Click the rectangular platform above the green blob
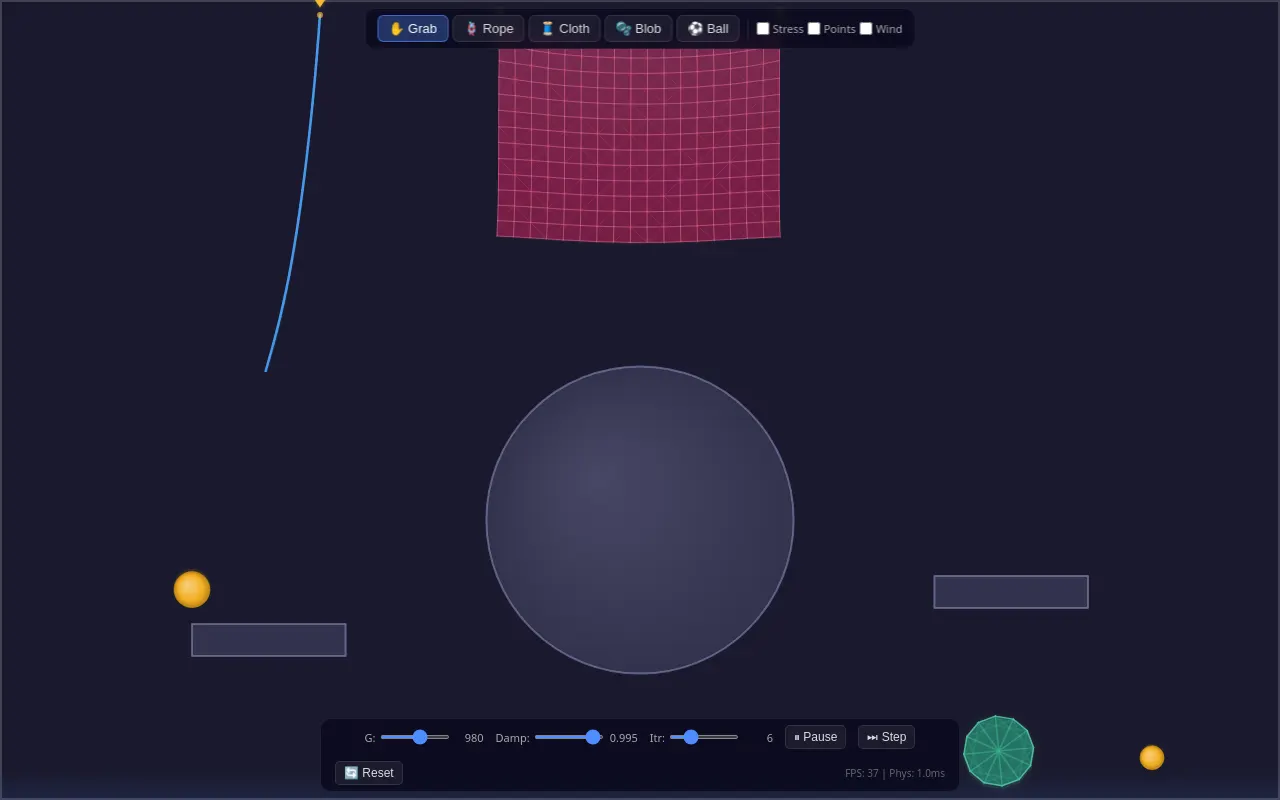 (1011, 592)
